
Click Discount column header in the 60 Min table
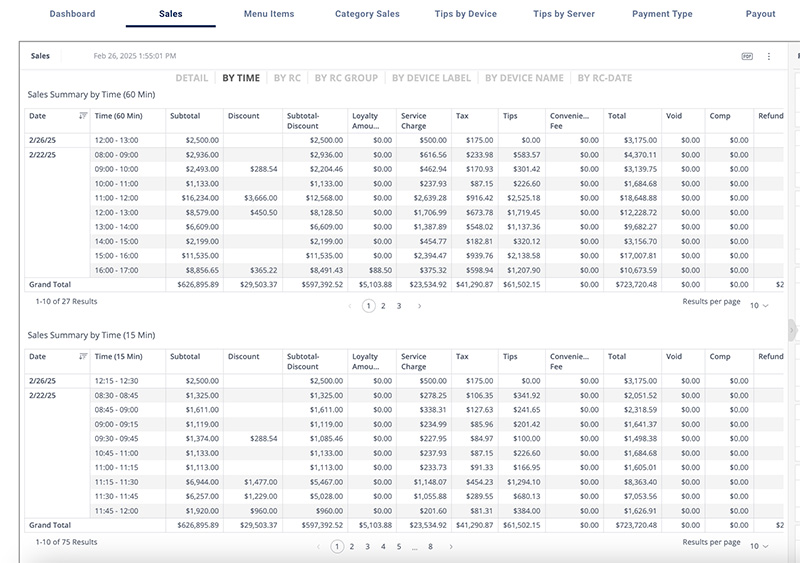point(243,116)
